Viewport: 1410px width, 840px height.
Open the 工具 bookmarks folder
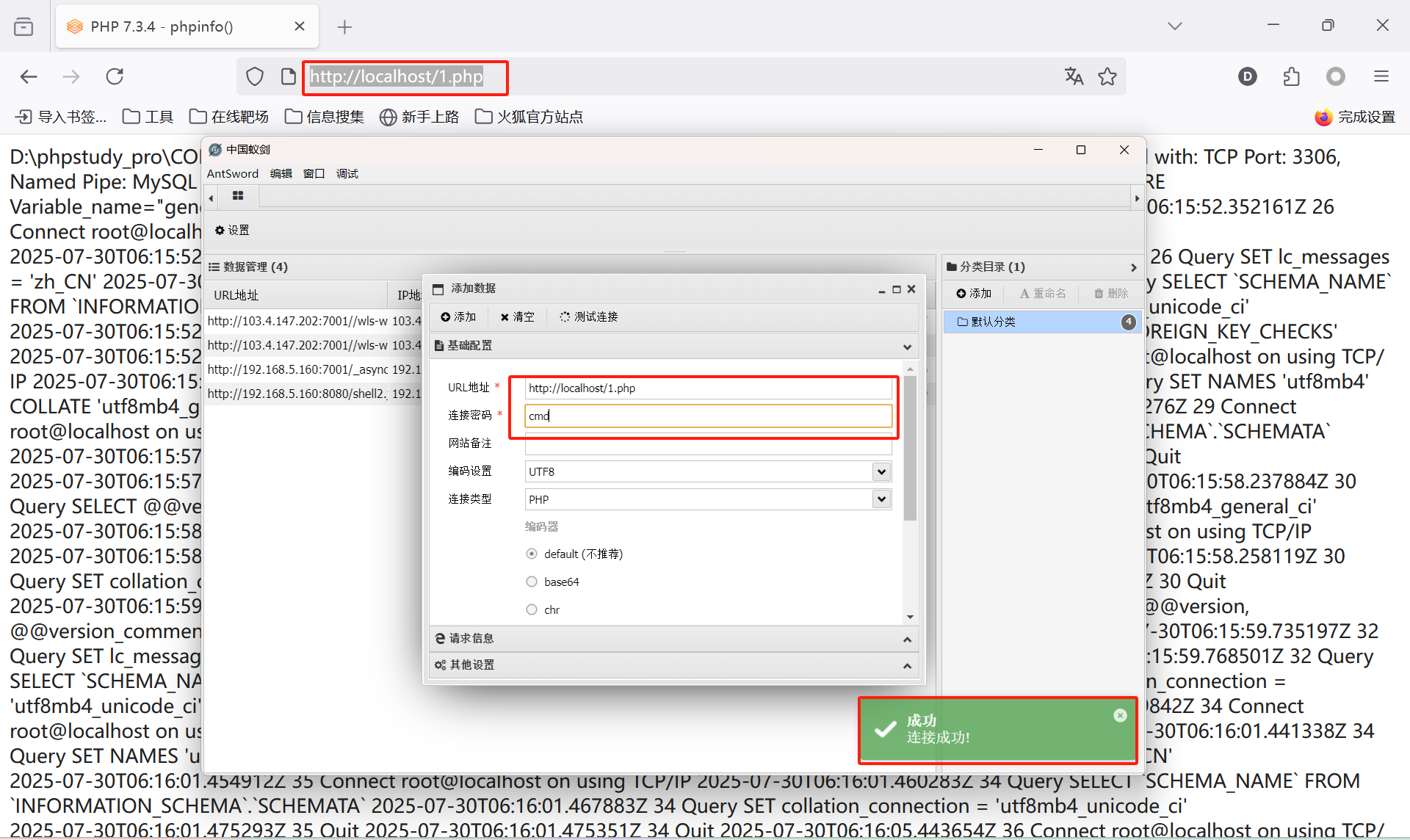148,117
